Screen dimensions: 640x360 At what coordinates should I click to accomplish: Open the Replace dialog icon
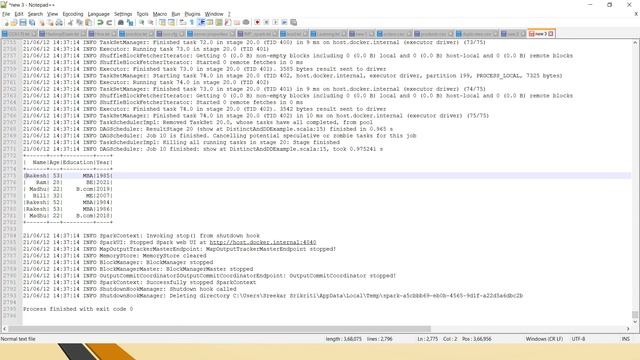tap(130, 22)
